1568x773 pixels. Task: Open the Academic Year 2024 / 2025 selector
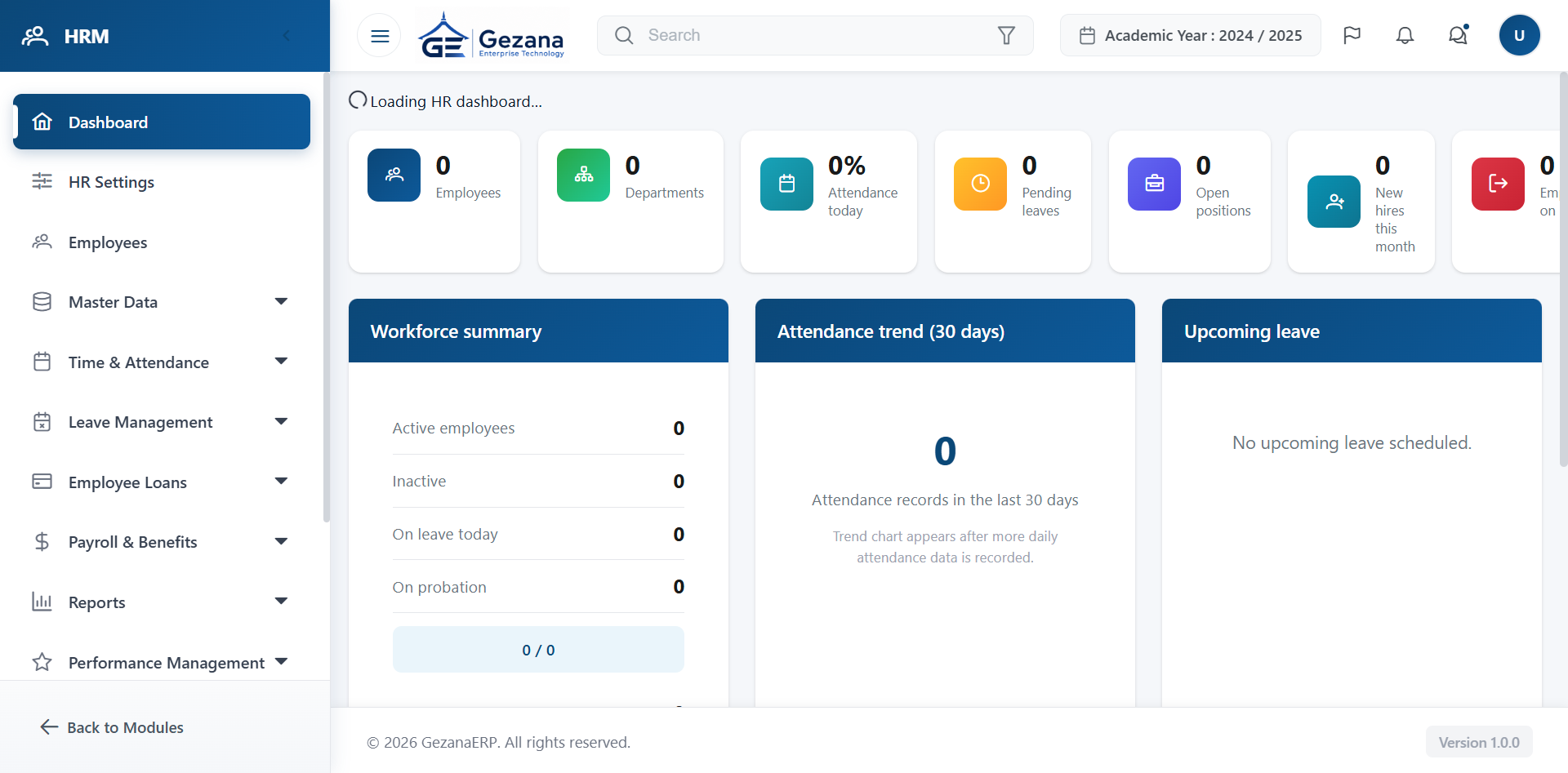click(x=1190, y=35)
